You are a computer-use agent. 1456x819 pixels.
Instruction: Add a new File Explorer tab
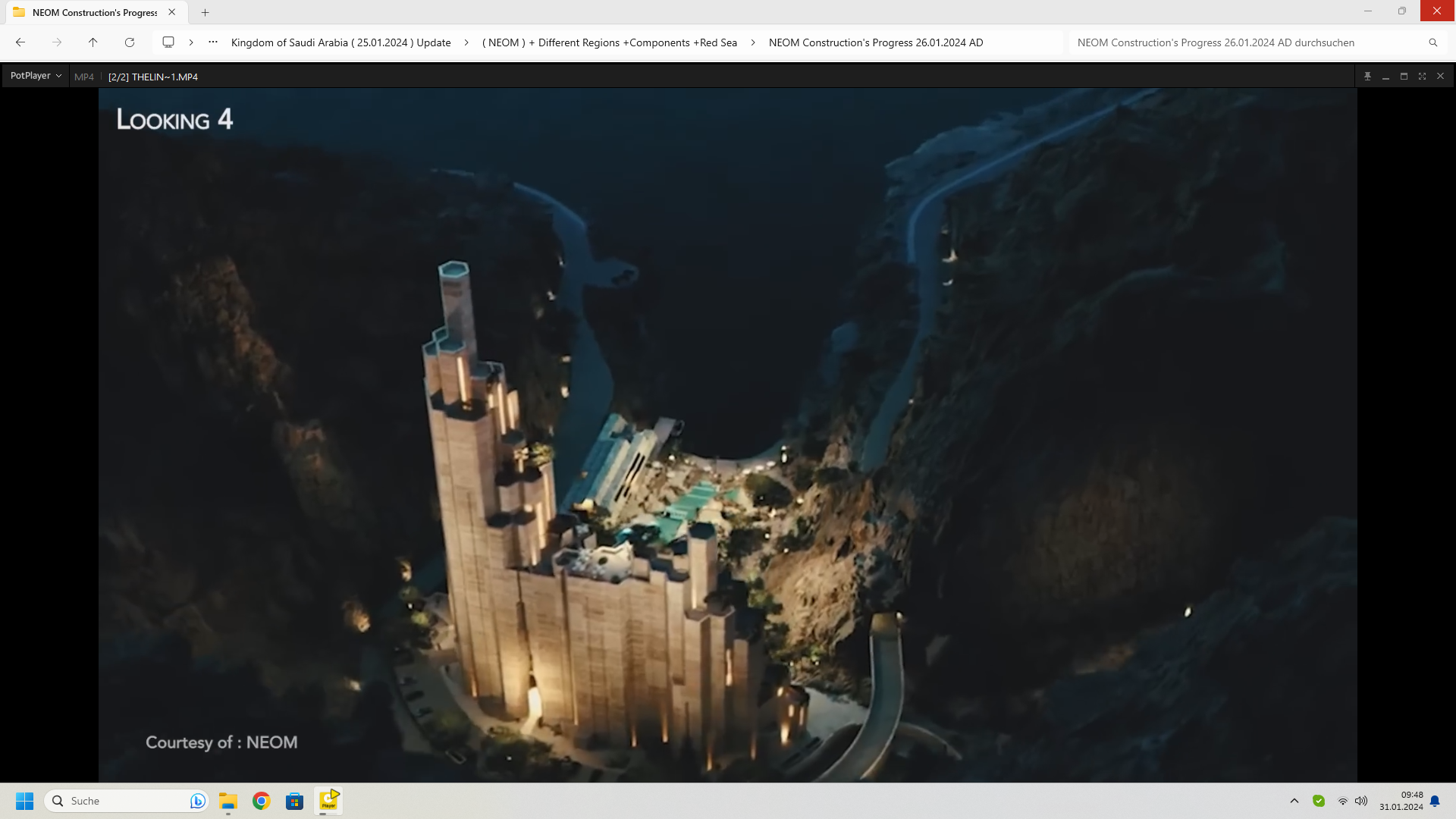[205, 12]
